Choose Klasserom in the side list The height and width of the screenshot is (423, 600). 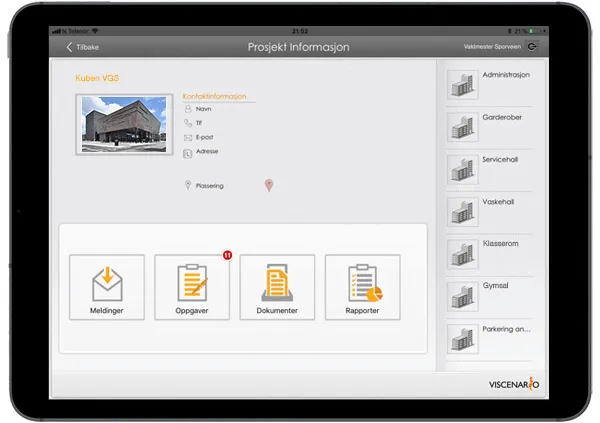[x=489, y=254]
